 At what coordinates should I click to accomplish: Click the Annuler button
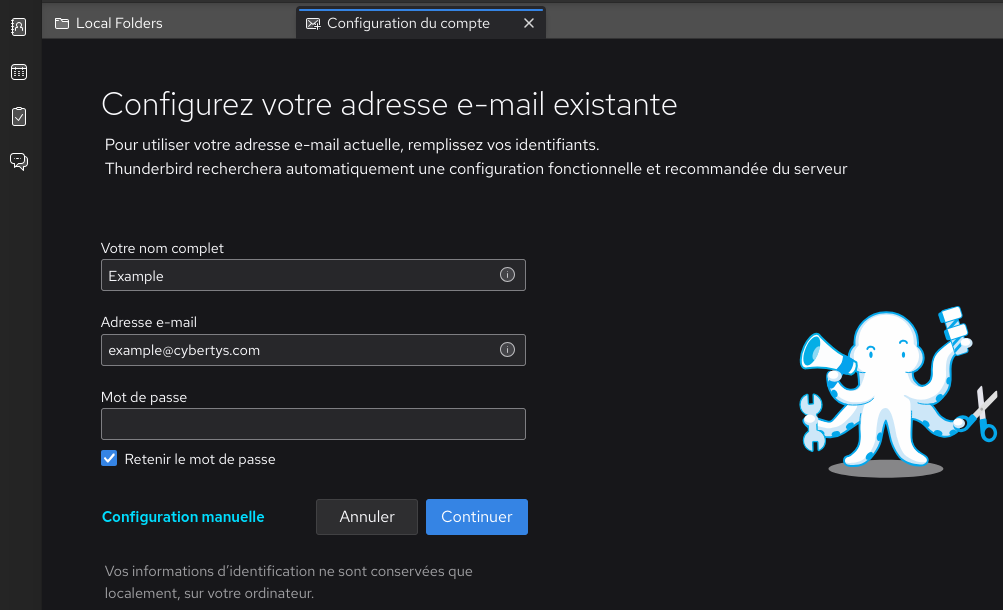click(x=366, y=516)
